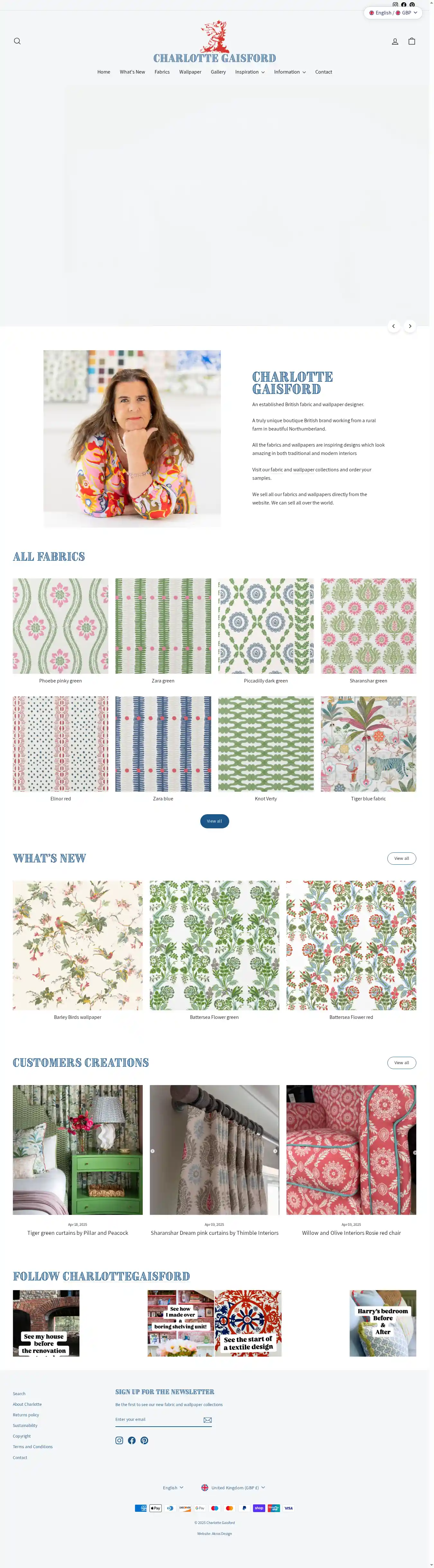Screen dimensions: 434x1568
Task: Open footer Instagram icon
Action: 119,1440
